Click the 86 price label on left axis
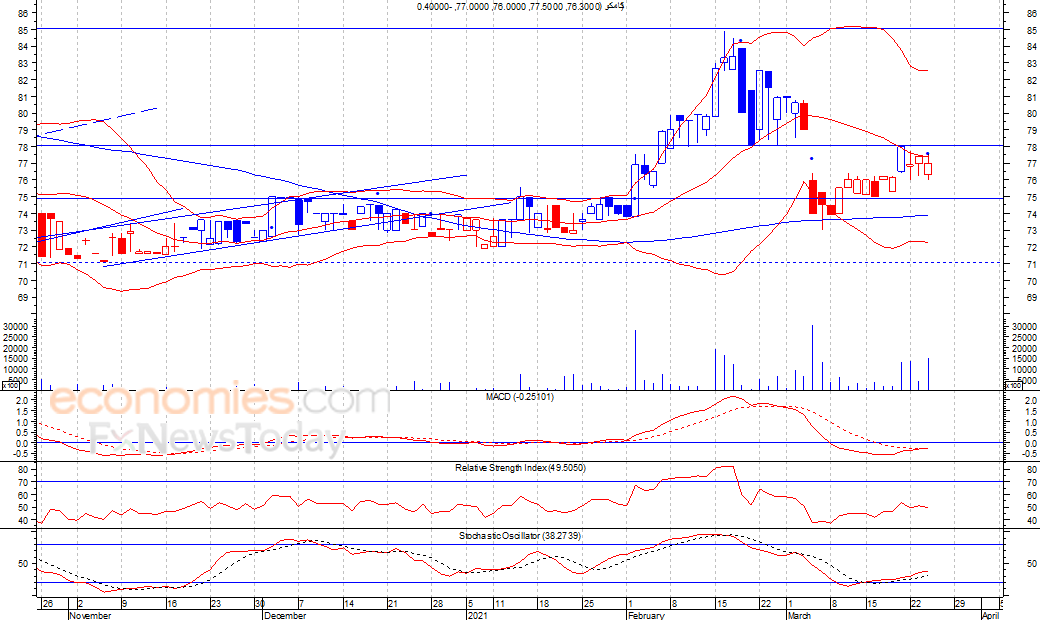Image resolution: width=1040 pixels, height=620 pixels. tap(23, 13)
